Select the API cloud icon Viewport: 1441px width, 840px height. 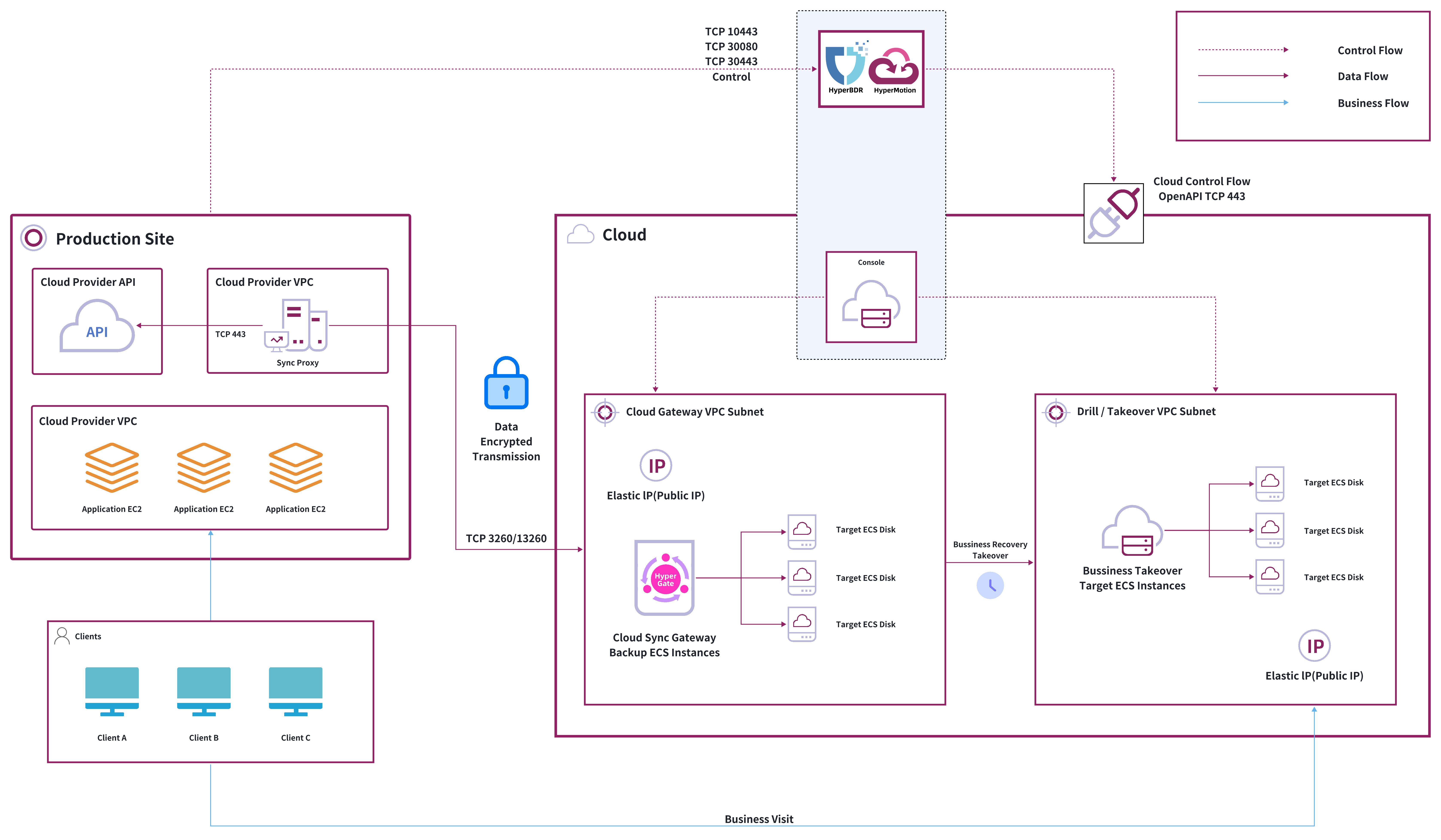tap(97, 325)
